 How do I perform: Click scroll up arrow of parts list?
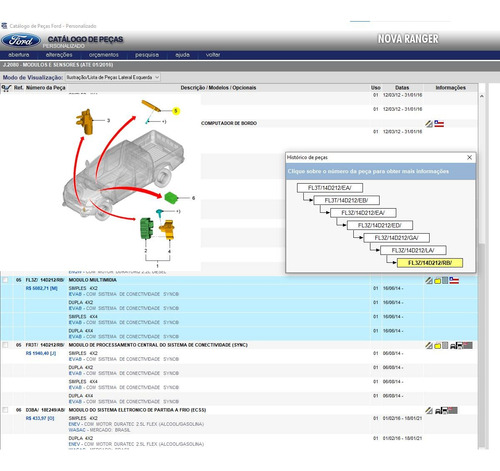[x=482, y=96]
